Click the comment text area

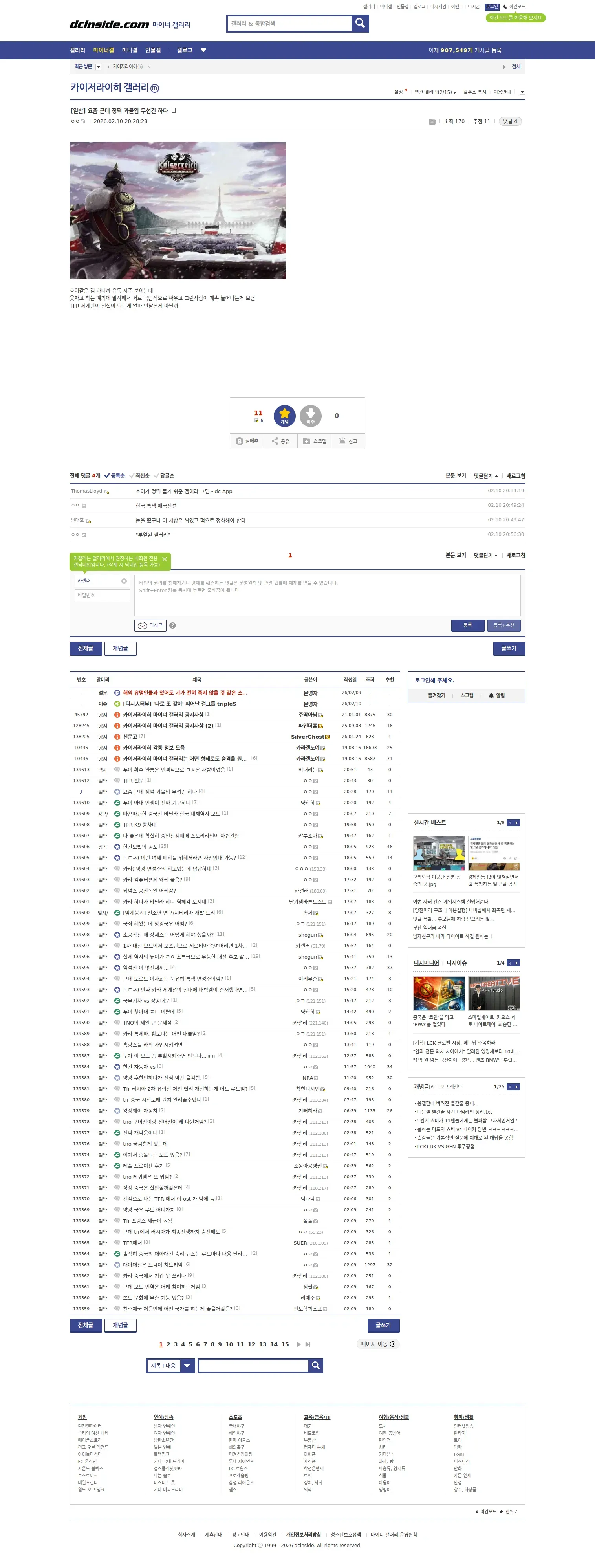pos(327,595)
